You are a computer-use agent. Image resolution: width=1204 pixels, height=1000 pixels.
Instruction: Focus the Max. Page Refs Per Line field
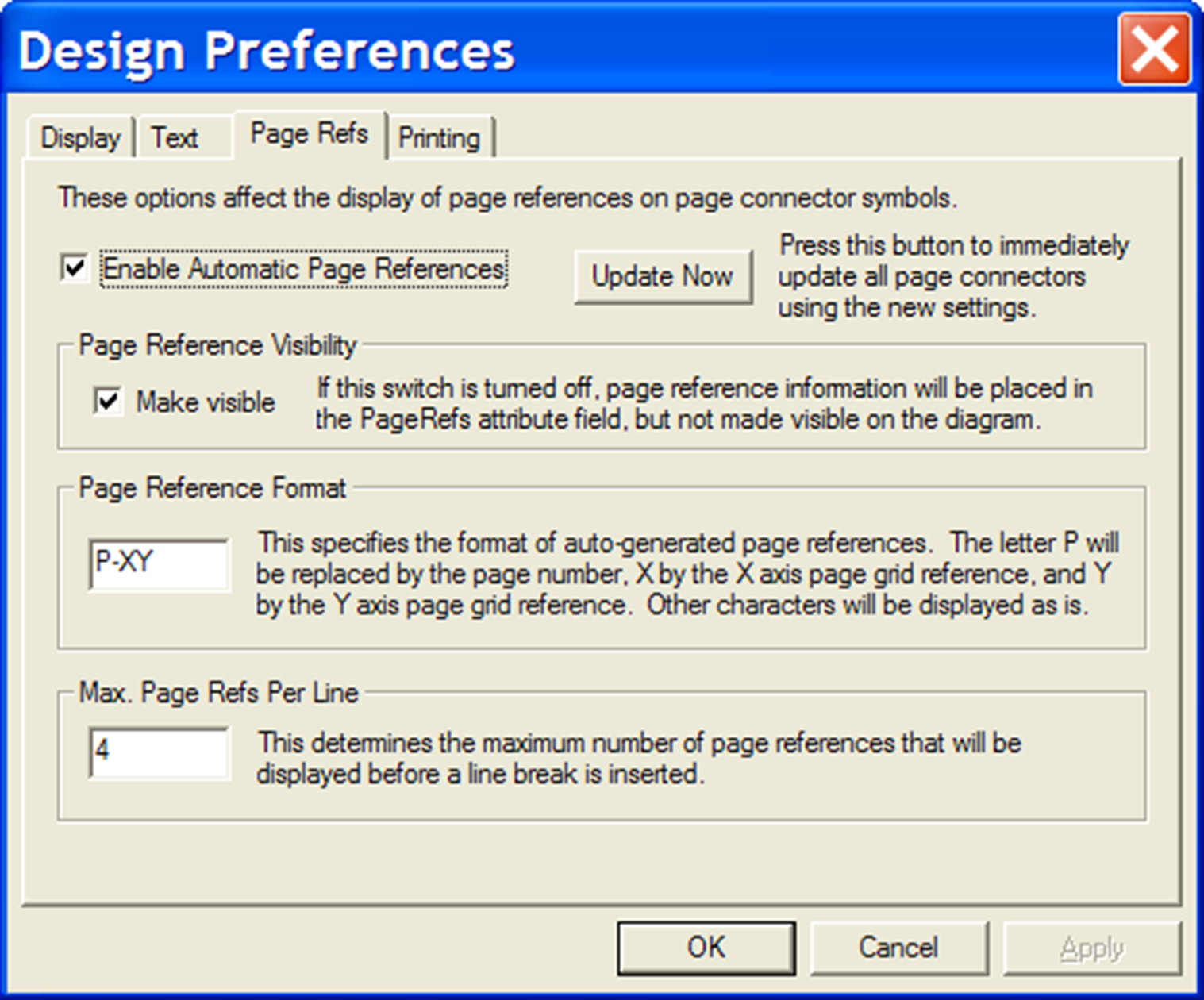(160, 751)
